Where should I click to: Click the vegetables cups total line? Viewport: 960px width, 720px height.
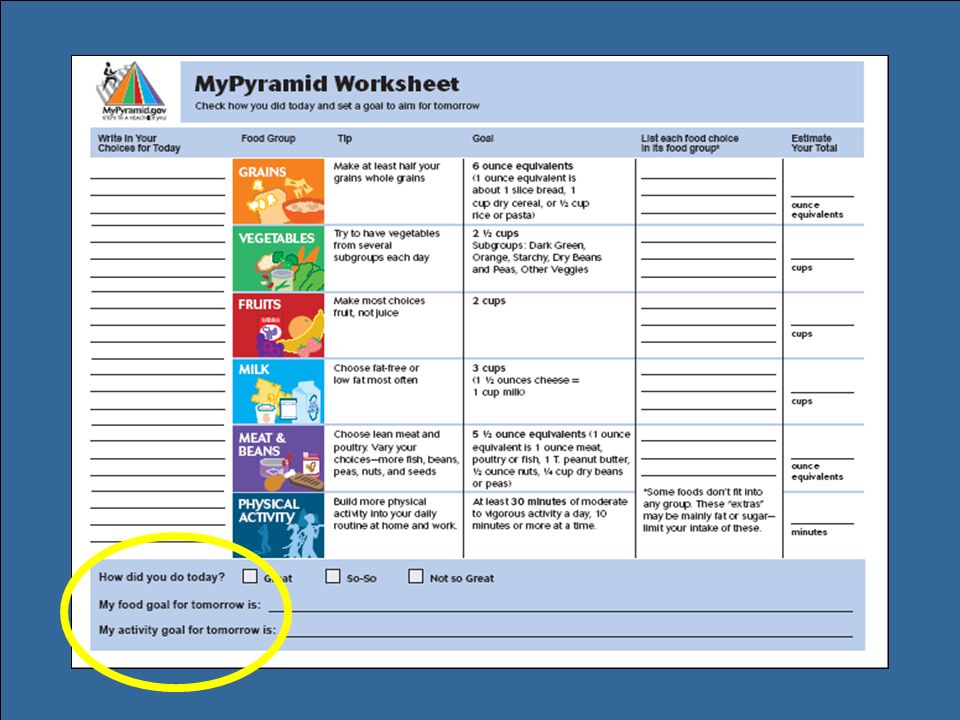[x=822, y=259]
